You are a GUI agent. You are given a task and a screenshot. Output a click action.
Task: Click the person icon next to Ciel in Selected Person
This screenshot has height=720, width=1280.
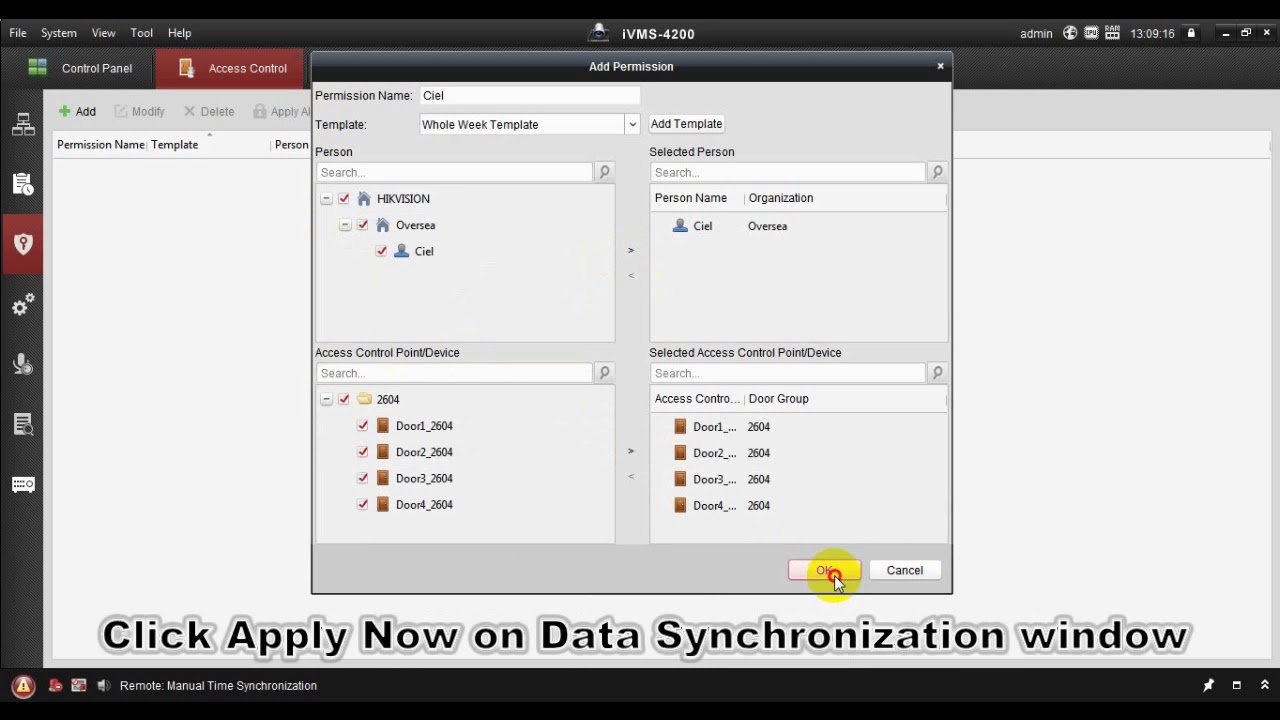coord(680,226)
